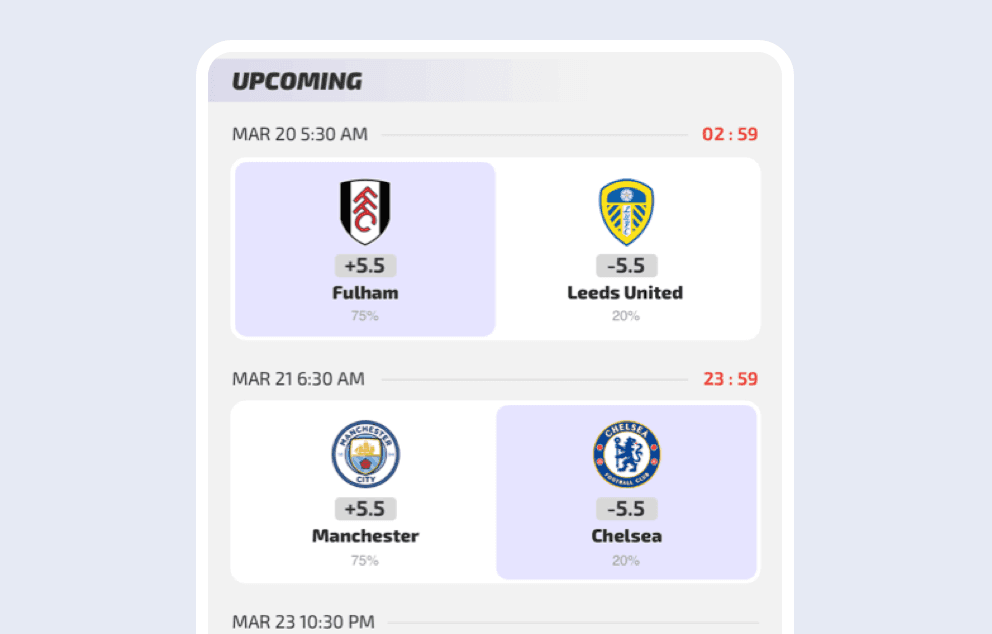992x634 pixels.
Task: Choose the Chelsea team name
Action: tap(626, 536)
